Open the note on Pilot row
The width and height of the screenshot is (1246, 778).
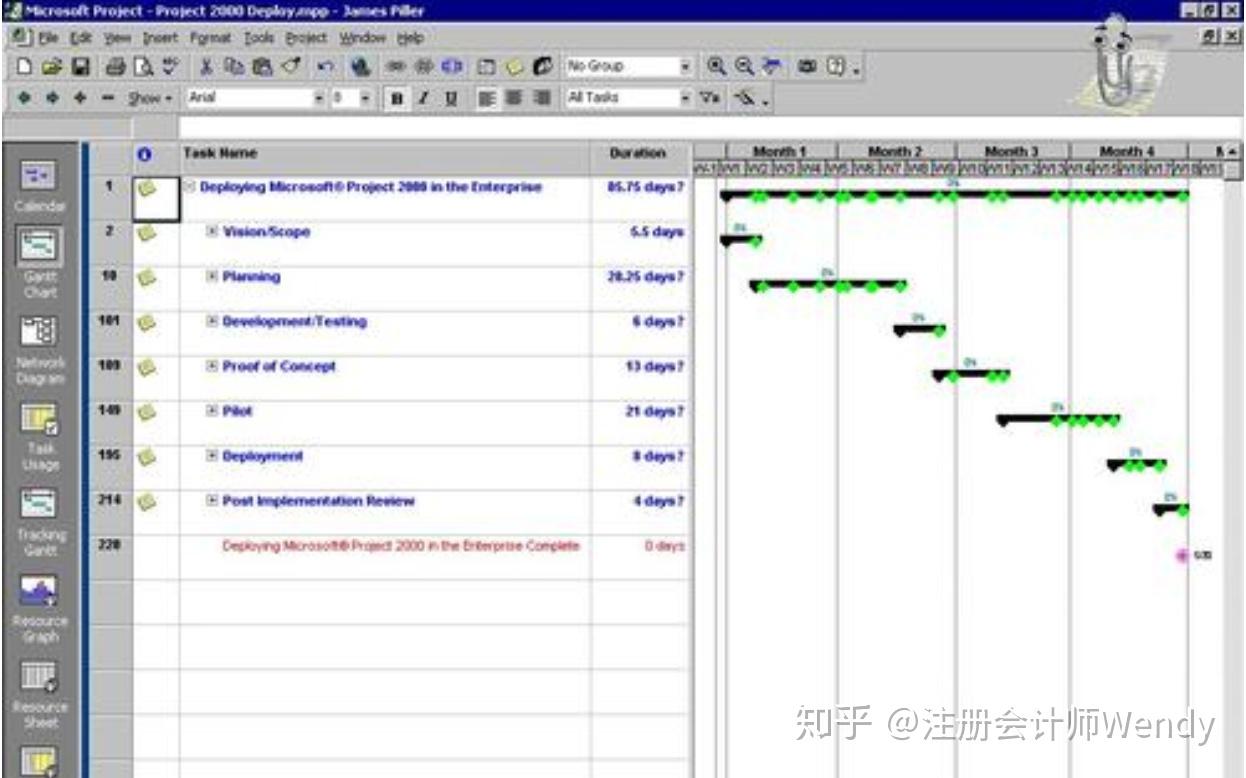148,411
